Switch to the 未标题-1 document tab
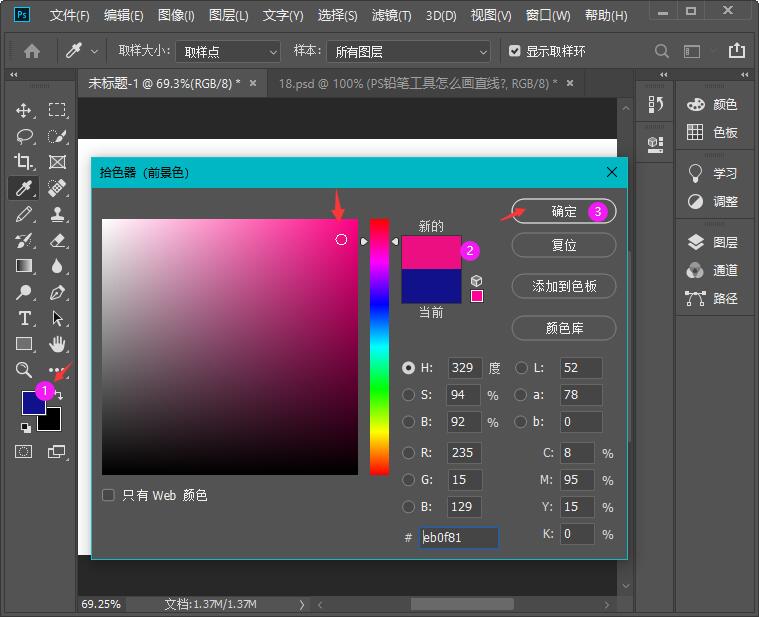 [165, 83]
